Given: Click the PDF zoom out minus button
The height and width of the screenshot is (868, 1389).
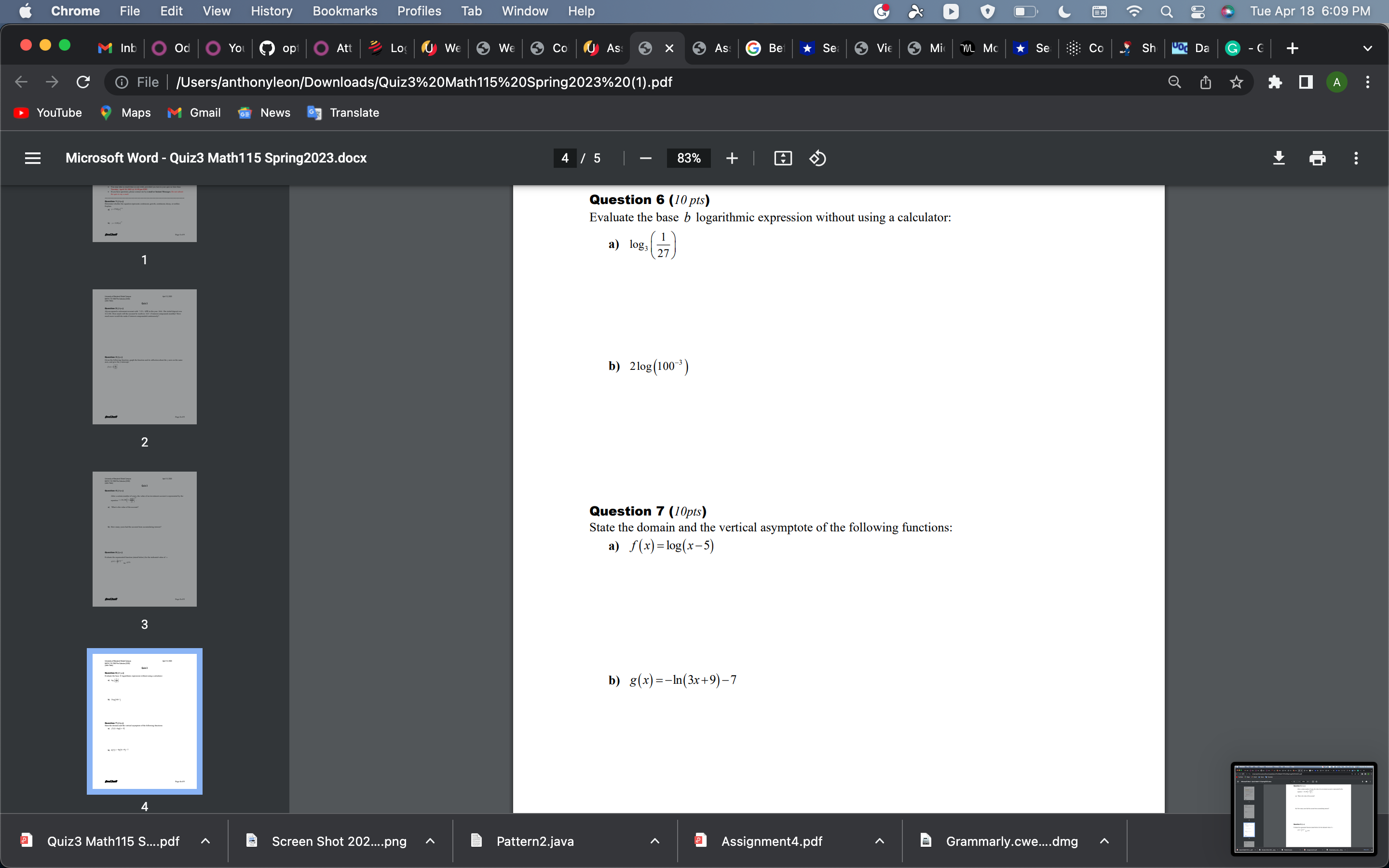Looking at the screenshot, I should coord(645,159).
